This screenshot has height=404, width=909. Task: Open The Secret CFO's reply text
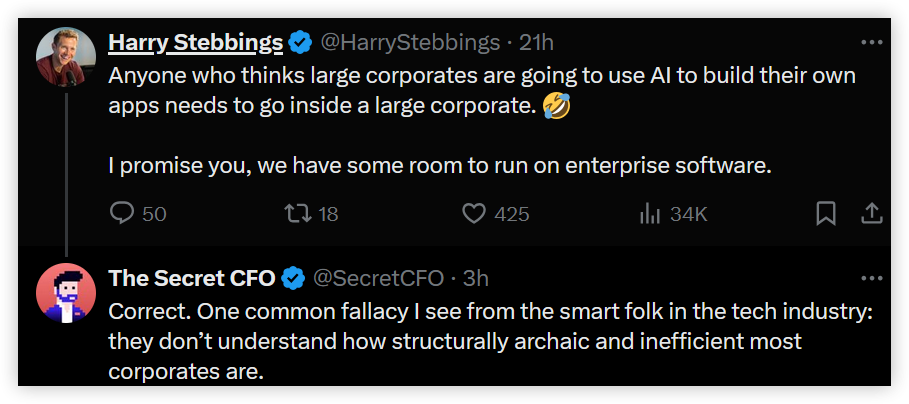coord(480,340)
